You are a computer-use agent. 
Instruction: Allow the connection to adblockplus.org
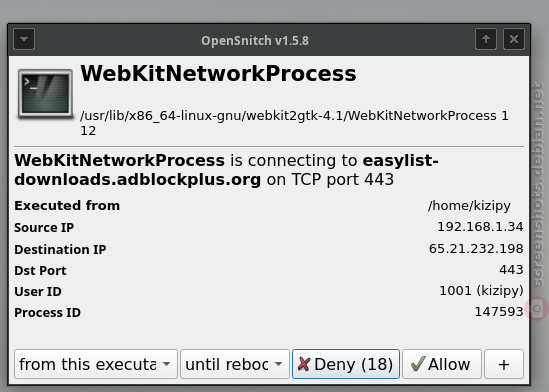pos(442,364)
